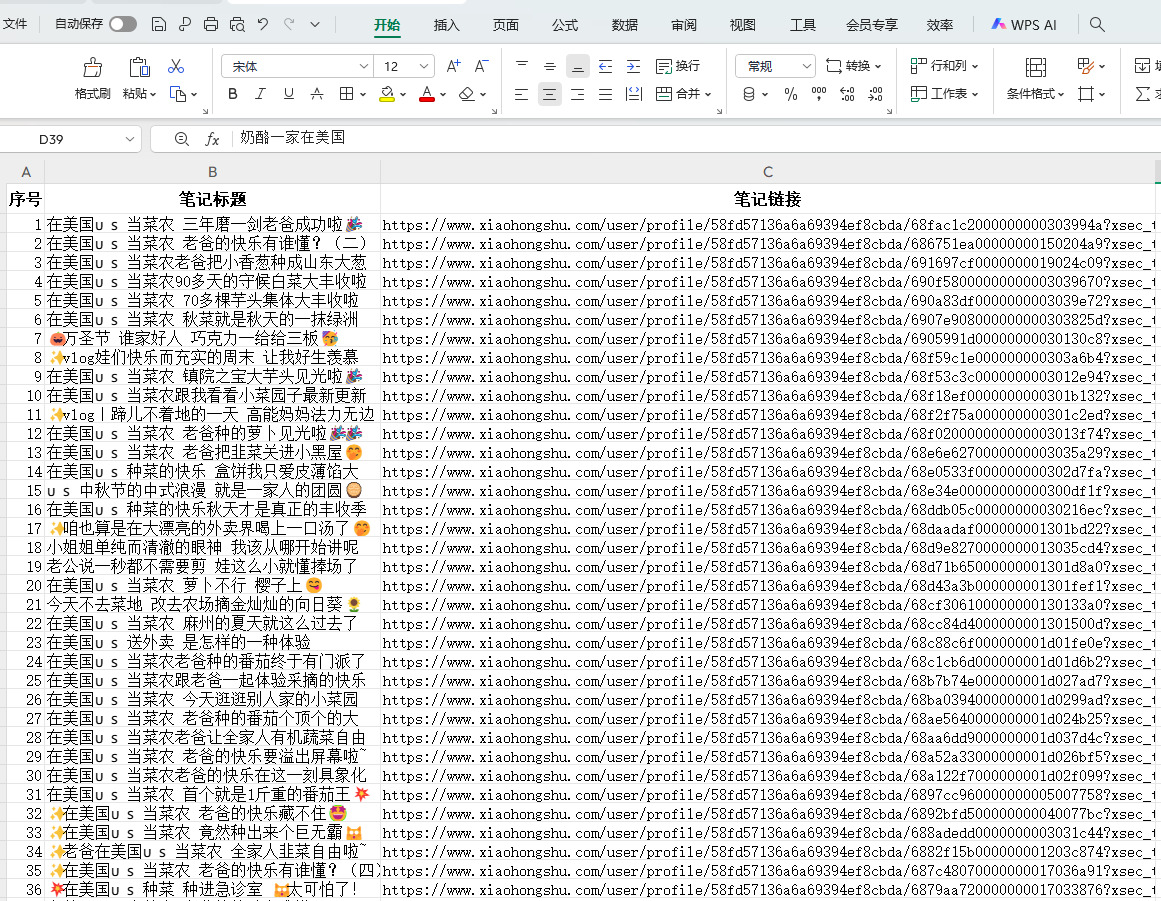Switch to the 插入 ribbon tab
The image size is (1161, 901).
click(x=447, y=24)
